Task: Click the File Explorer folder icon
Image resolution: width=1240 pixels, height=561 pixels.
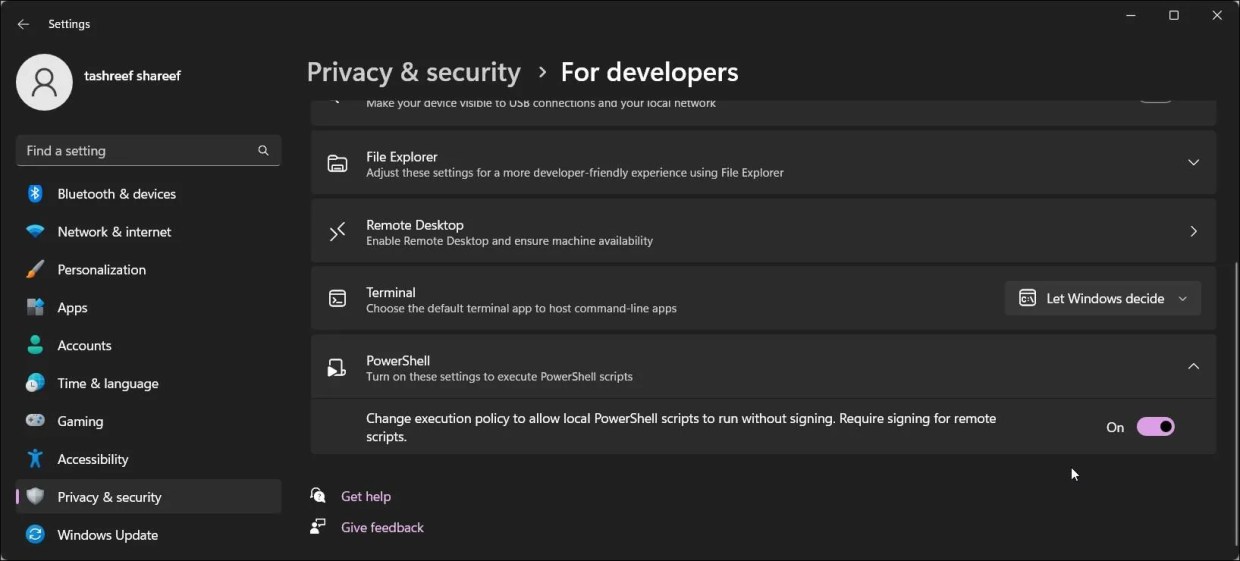Action: [x=338, y=164]
